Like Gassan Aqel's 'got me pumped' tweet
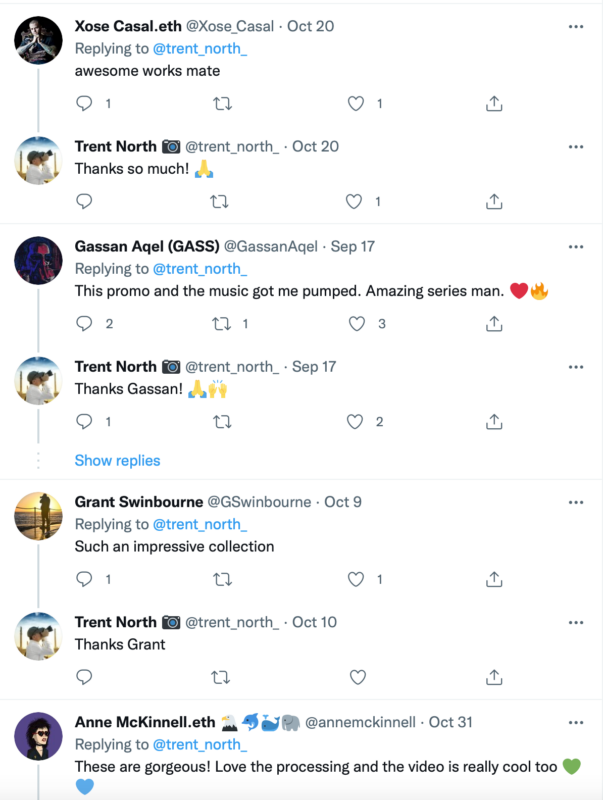This screenshot has height=800, width=603. click(354, 323)
